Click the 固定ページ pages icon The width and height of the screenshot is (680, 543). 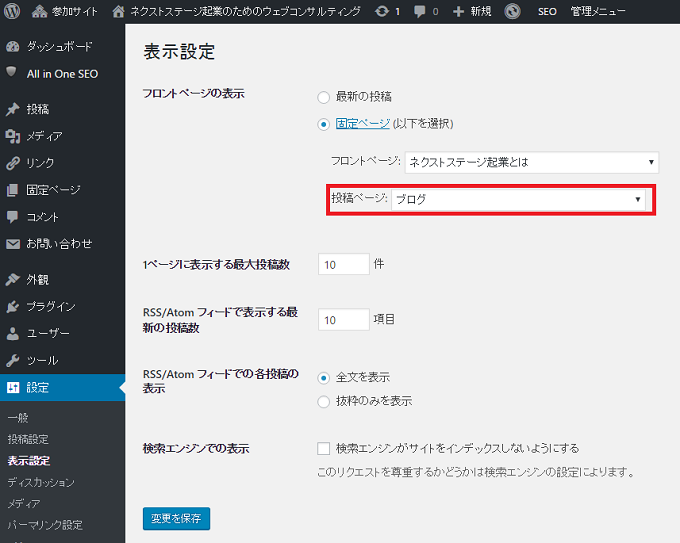[x=13, y=190]
